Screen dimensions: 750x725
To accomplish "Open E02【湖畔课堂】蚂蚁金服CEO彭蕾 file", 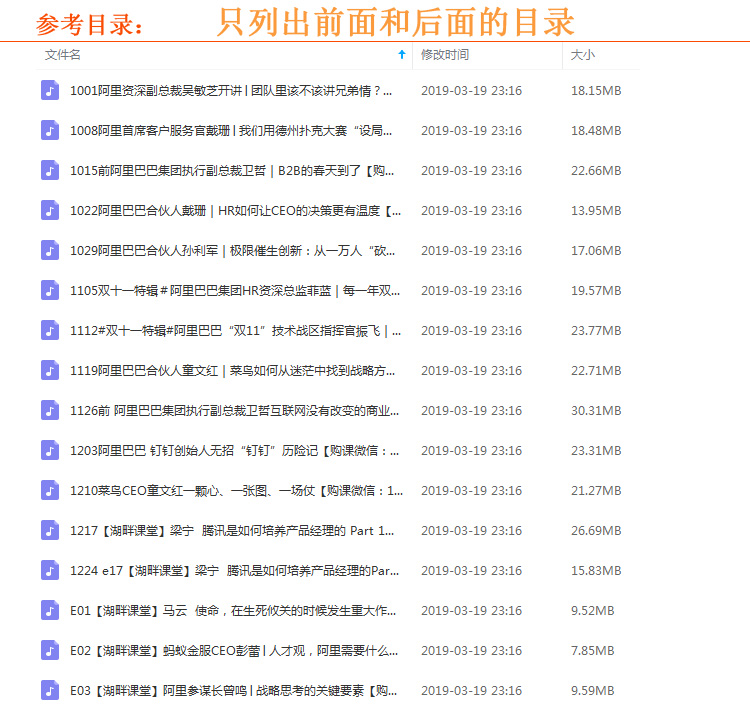I will point(230,650).
